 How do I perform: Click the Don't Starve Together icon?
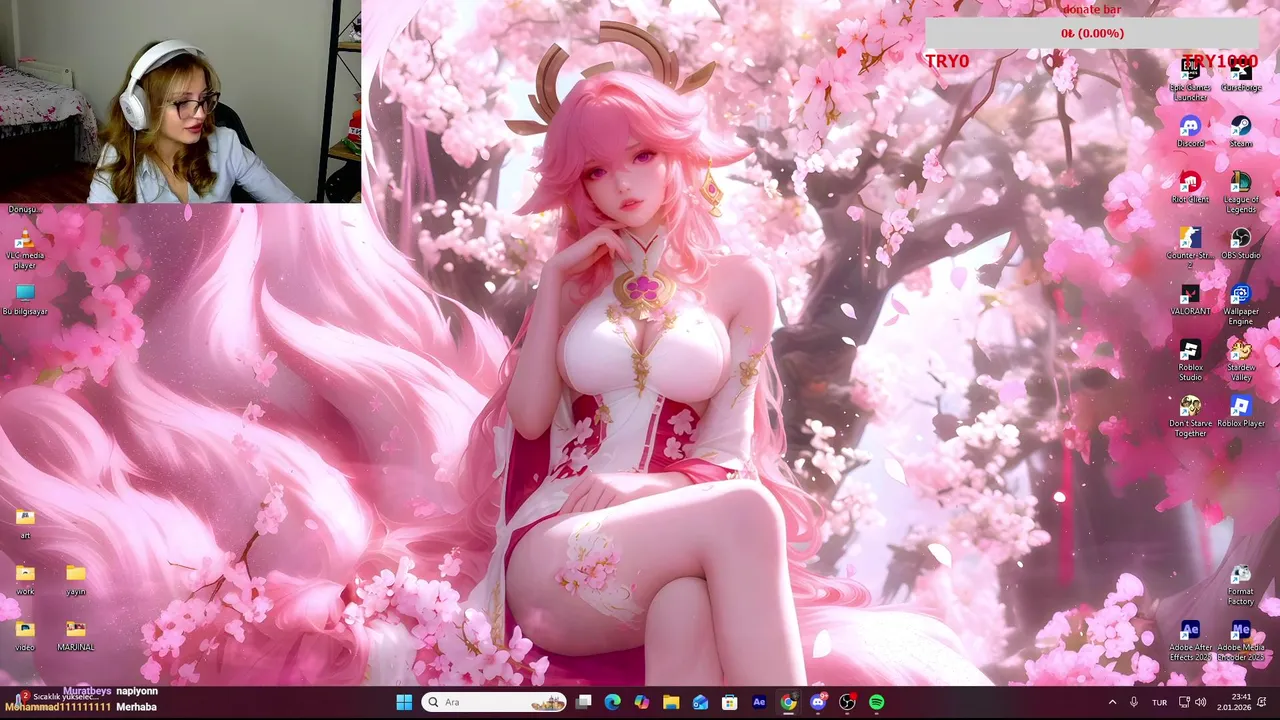1190,416
